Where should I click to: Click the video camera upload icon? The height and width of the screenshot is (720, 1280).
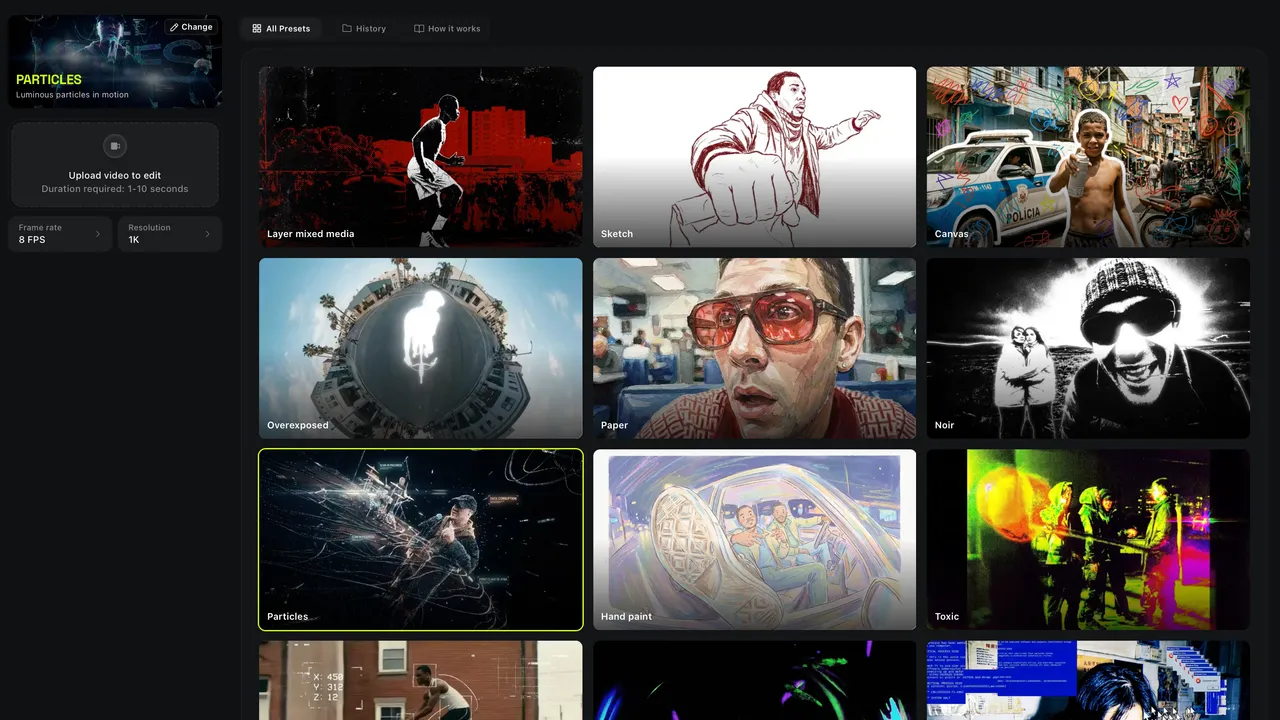[x=115, y=146]
